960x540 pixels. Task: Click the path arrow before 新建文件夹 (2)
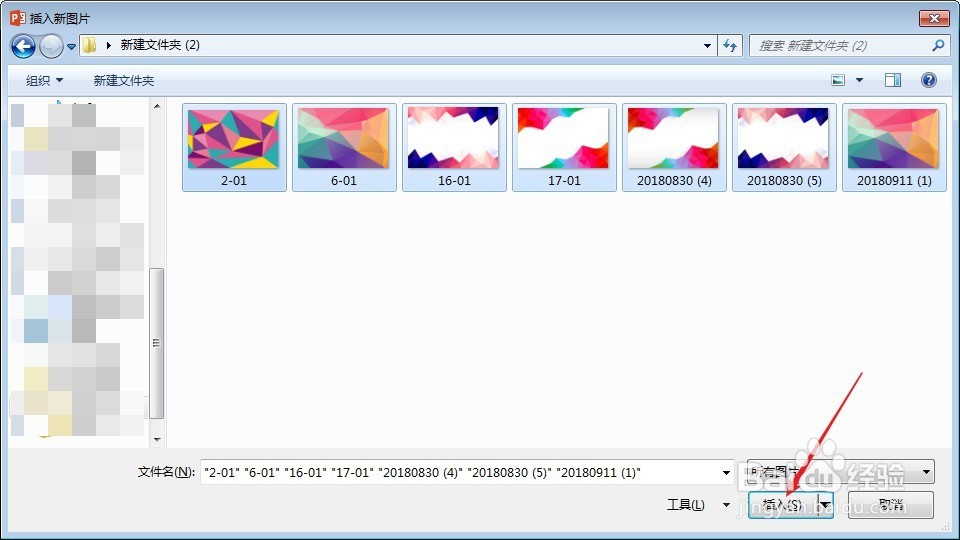pos(108,45)
